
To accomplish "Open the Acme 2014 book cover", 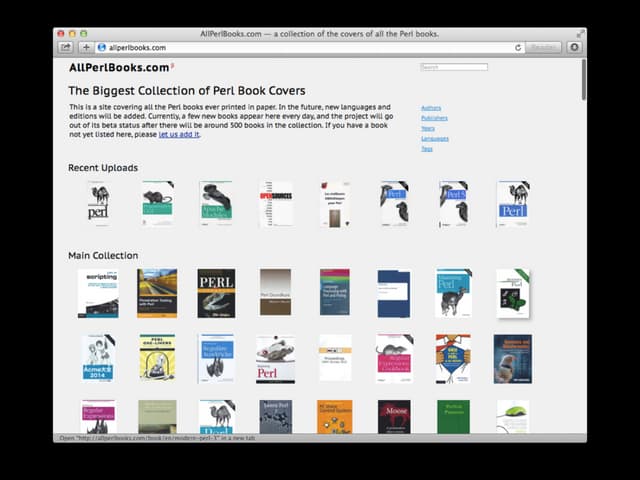I will 98,358.
